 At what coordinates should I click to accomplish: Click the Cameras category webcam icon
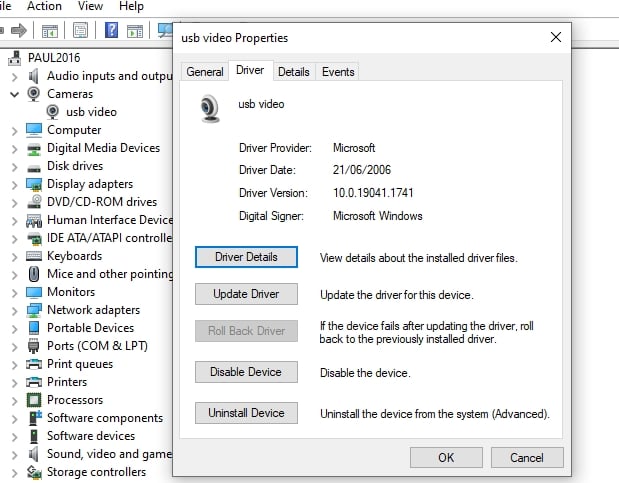pos(34,94)
